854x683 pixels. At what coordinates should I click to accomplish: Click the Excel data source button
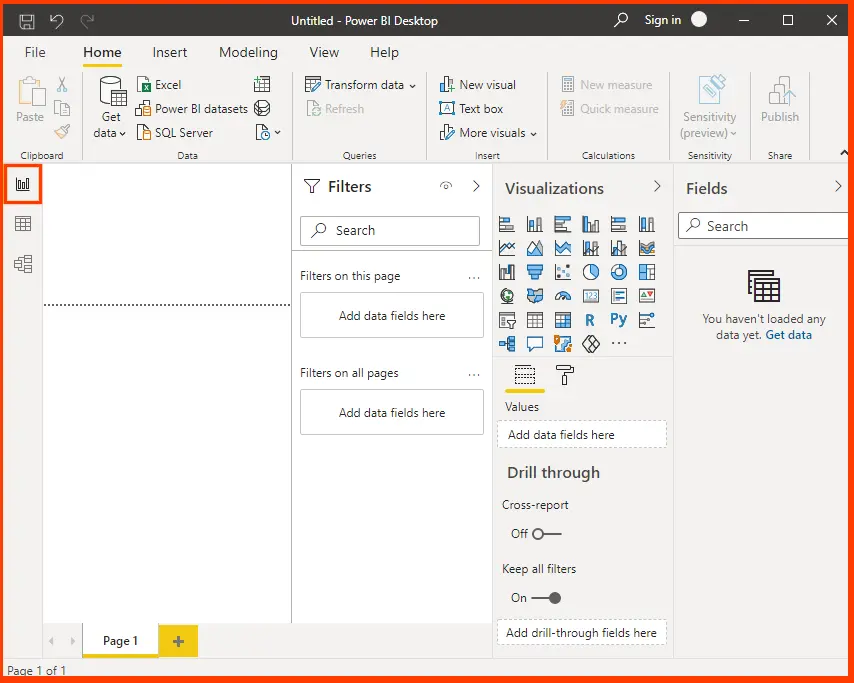tap(158, 85)
